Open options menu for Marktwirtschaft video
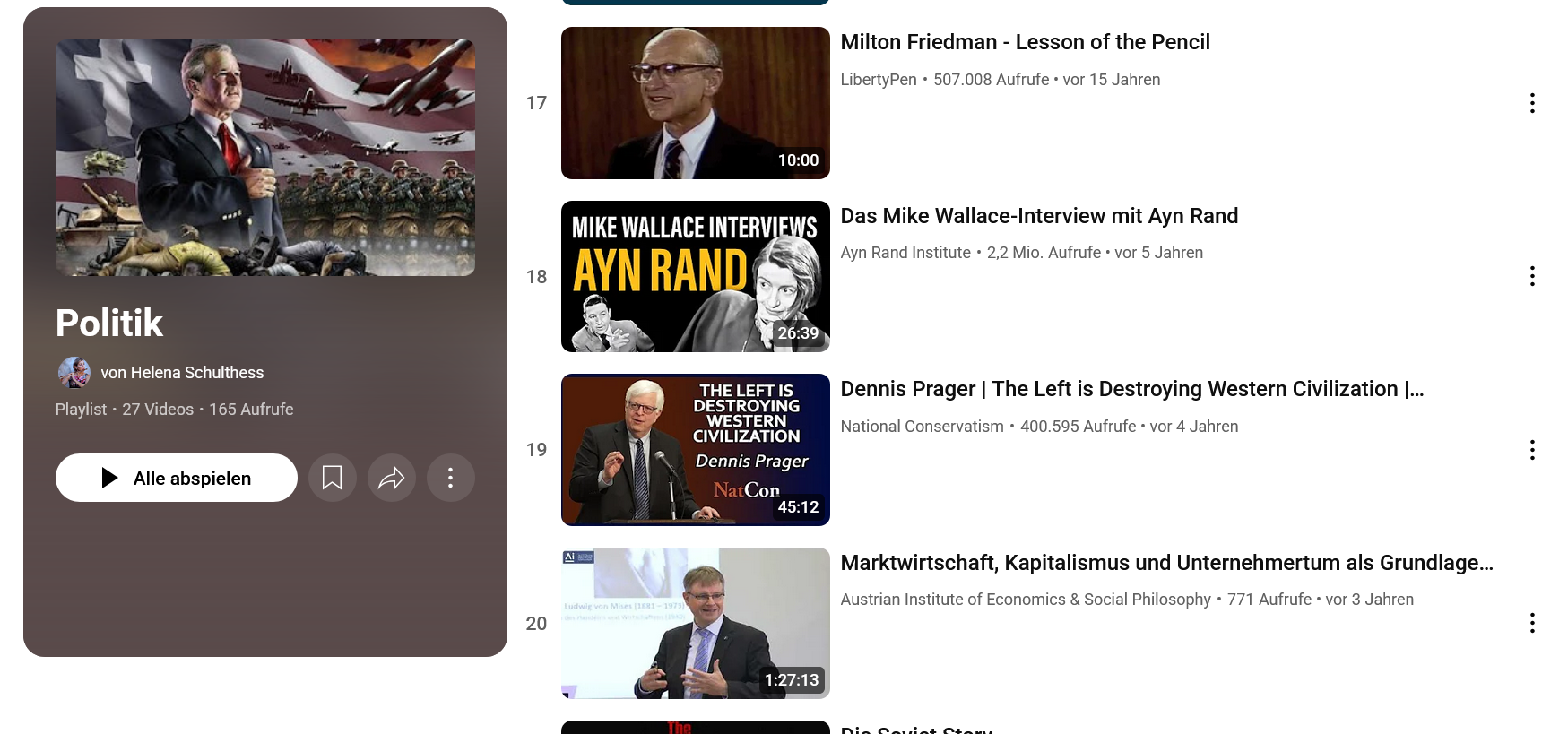1568x734 pixels. point(1532,623)
